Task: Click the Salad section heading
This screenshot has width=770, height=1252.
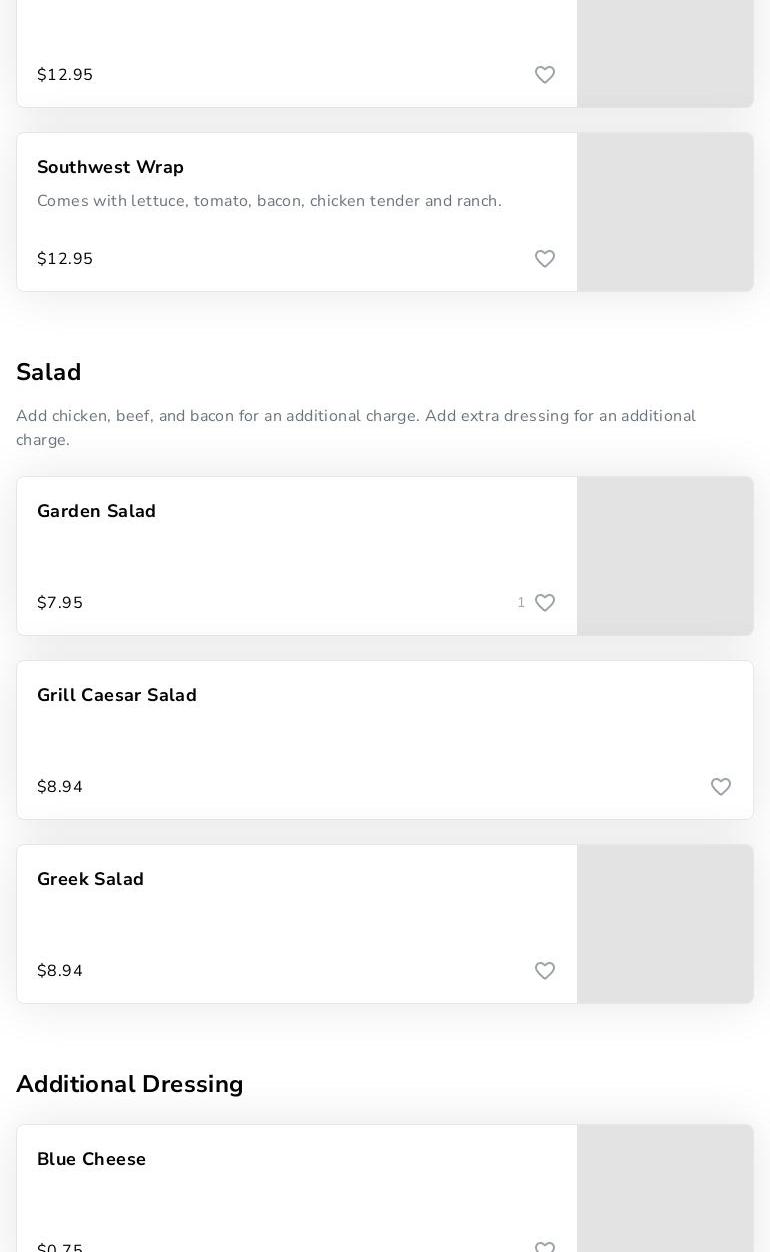Action: [x=49, y=372]
